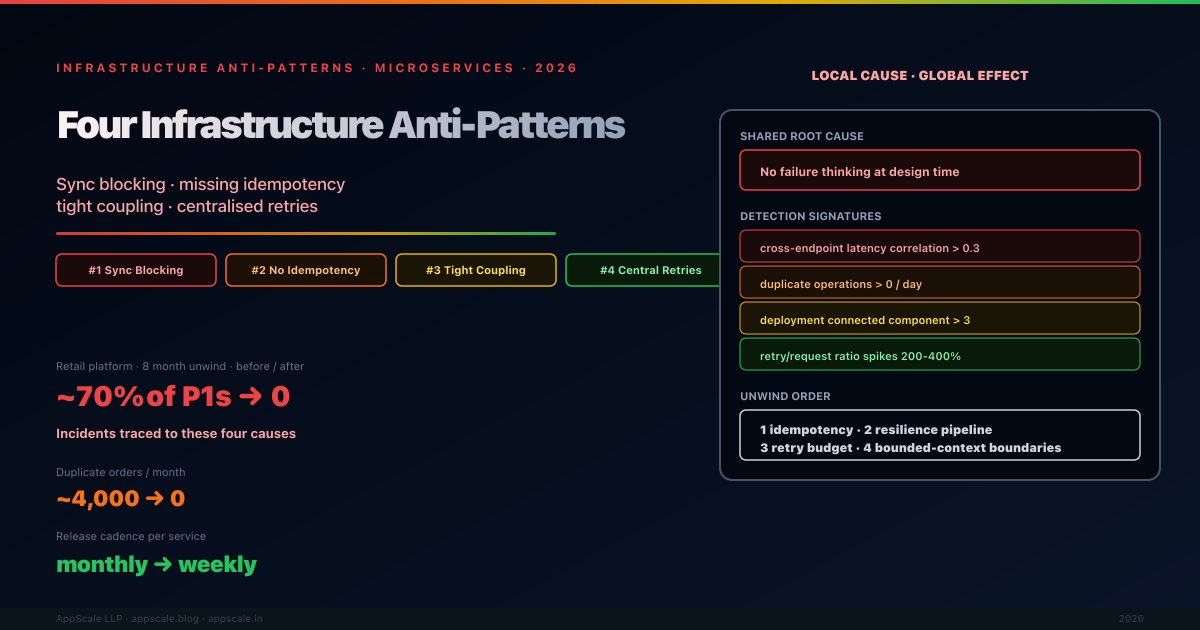Click the 'DETECTION SIGNATURES' section label
Image resolution: width=1200 pixels, height=630 pixels.
(x=810, y=216)
